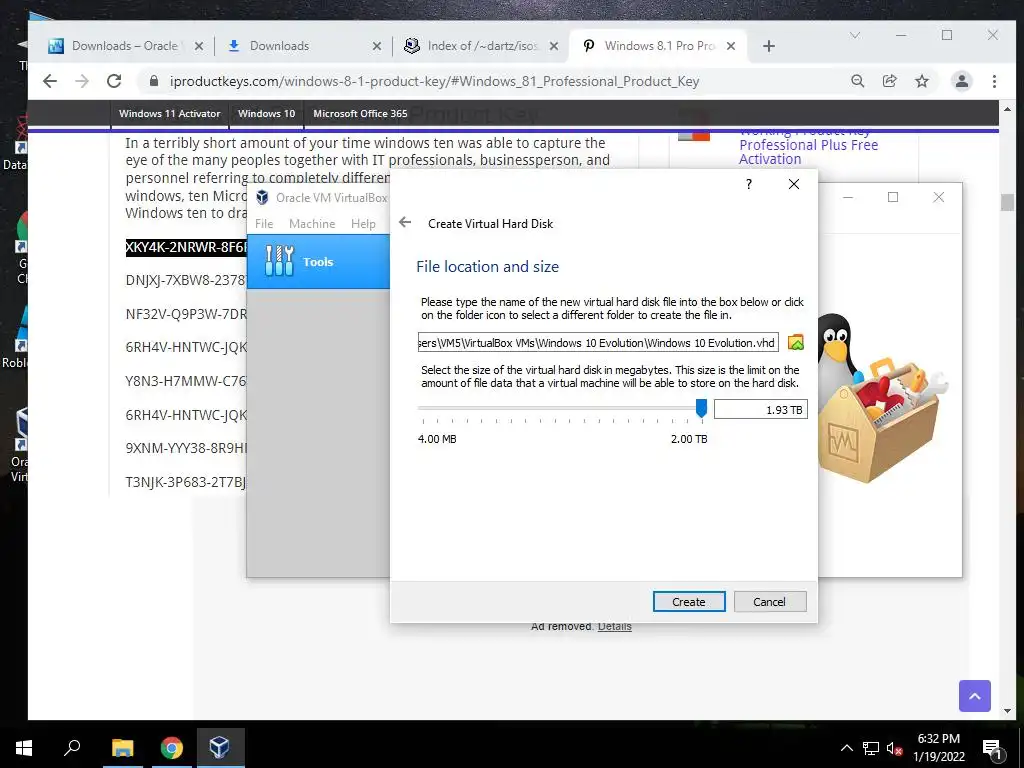This screenshot has width=1024, height=768.
Task: Open the Chrome share icon
Action: (889, 81)
